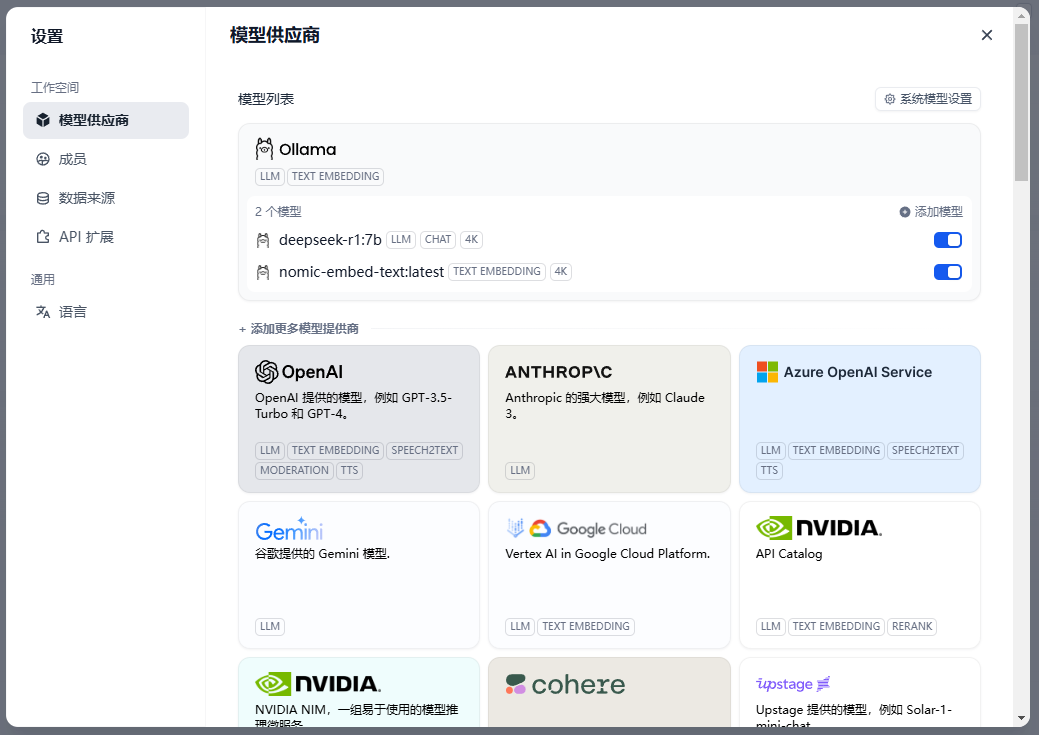This screenshot has width=1039, height=735.
Task: Click the RERANK tag on NVIDIA card
Action: 912,626
